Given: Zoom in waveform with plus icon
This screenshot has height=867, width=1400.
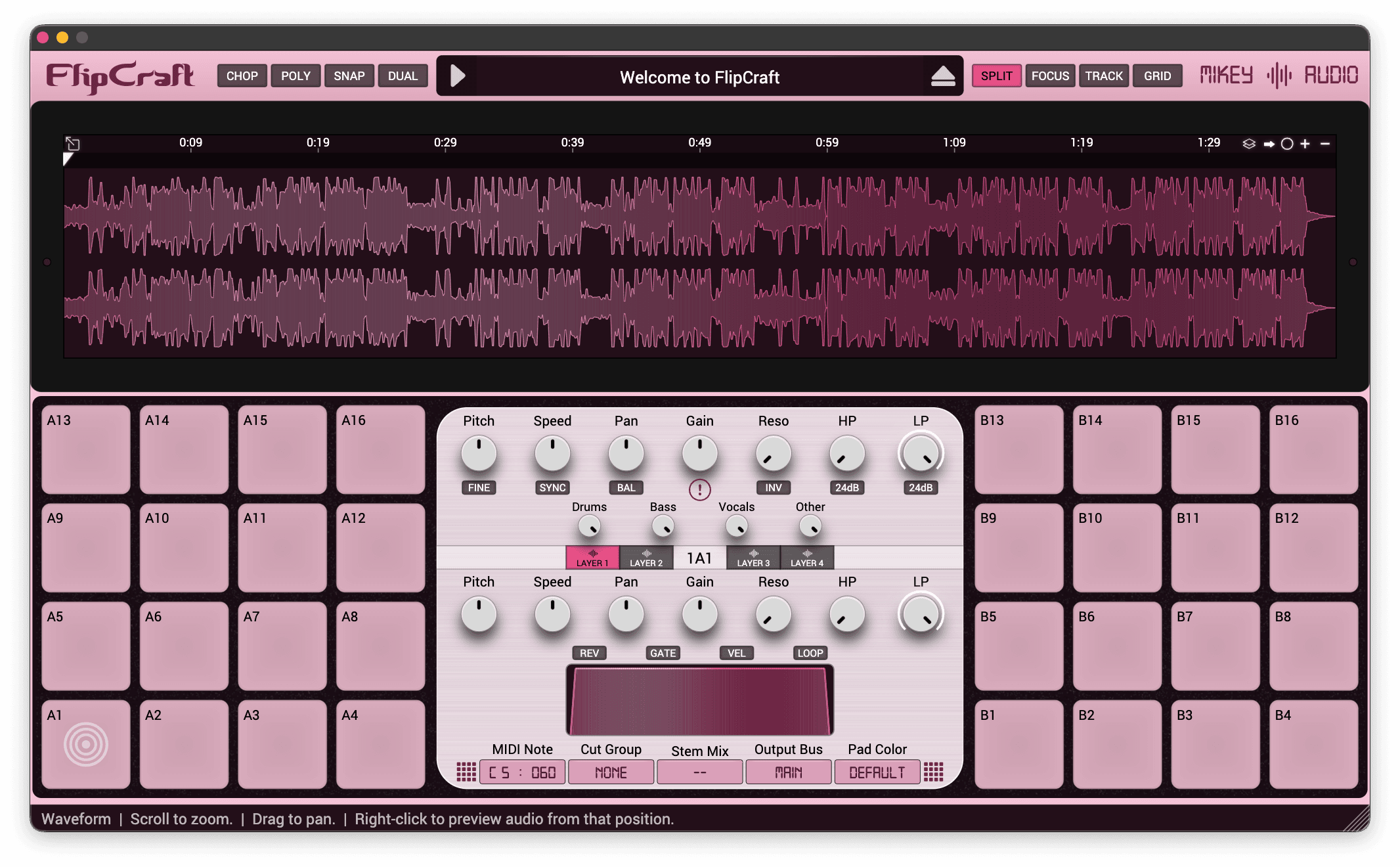Looking at the screenshot, I should pos(1305,144).
